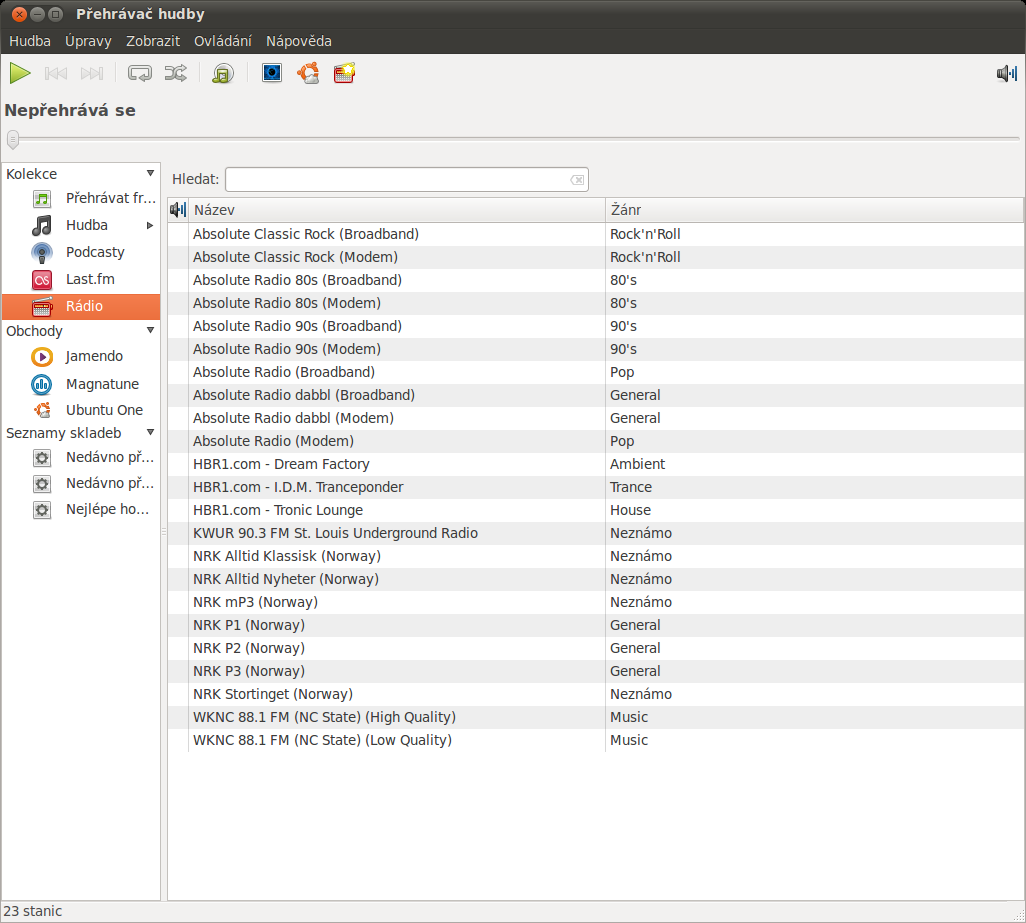1026x923 pixels.
Task: Select HBR1.com - I.D.M. Tranceponder
Action: 595,487
